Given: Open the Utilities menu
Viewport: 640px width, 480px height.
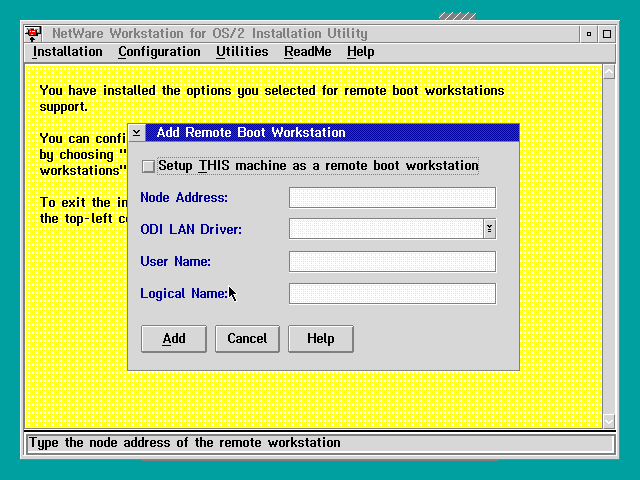Looking at the screenshot, I should pyautogui.click(x=242, y=52).
